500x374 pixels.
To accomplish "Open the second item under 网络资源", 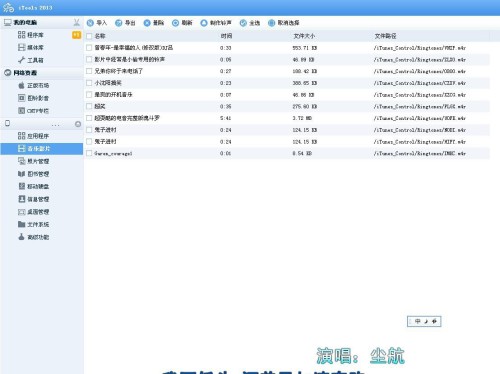I will point(33,98).
